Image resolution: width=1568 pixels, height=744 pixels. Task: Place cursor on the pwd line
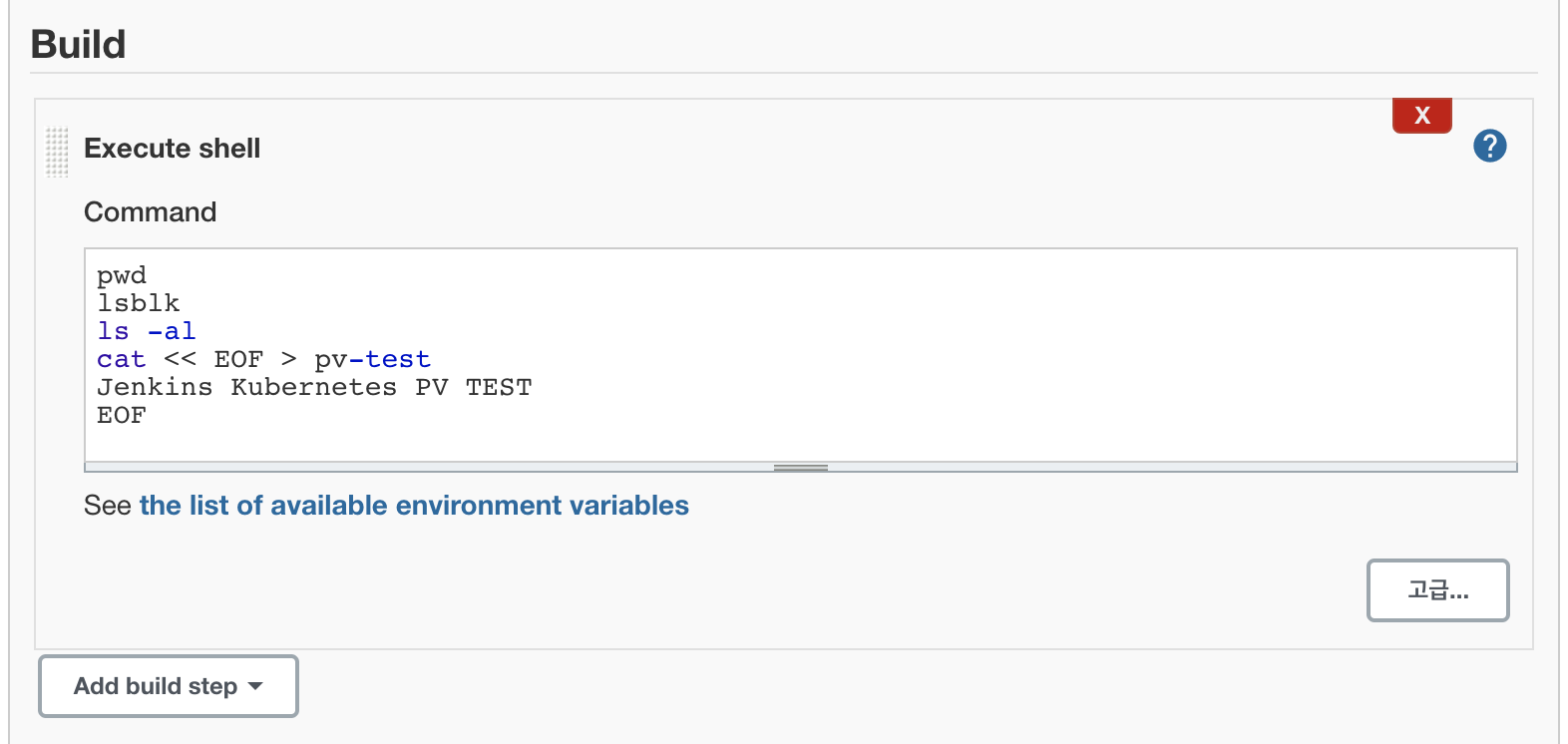pyautogui.click(x=122, y=275)
